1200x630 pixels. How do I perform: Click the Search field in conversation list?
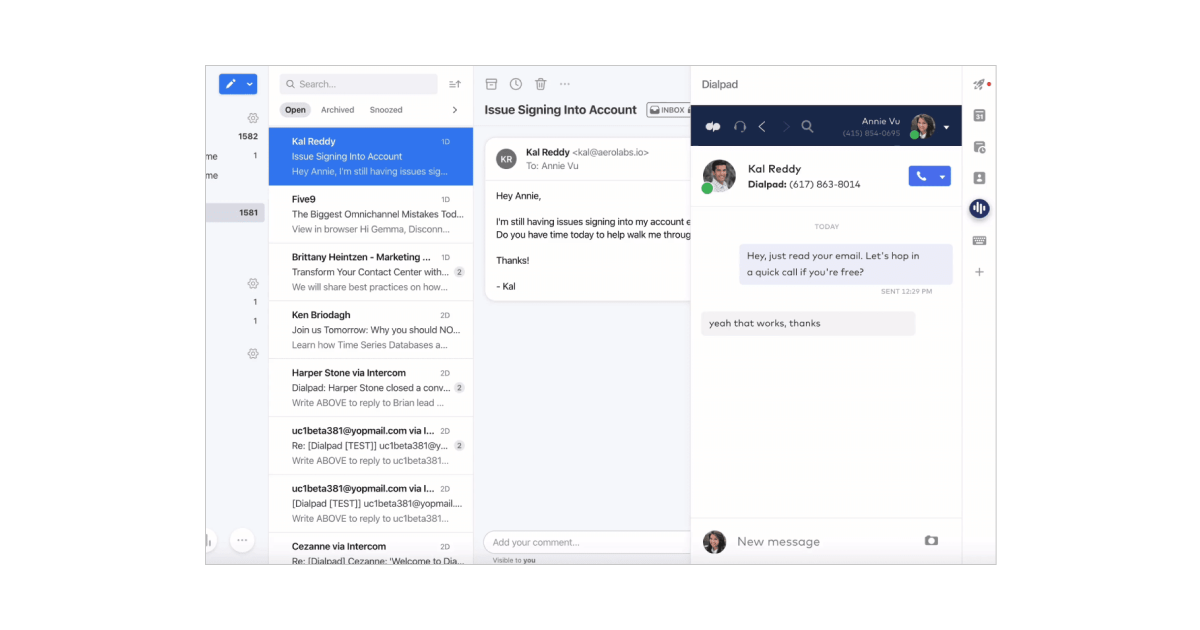(x=358, y=84)
